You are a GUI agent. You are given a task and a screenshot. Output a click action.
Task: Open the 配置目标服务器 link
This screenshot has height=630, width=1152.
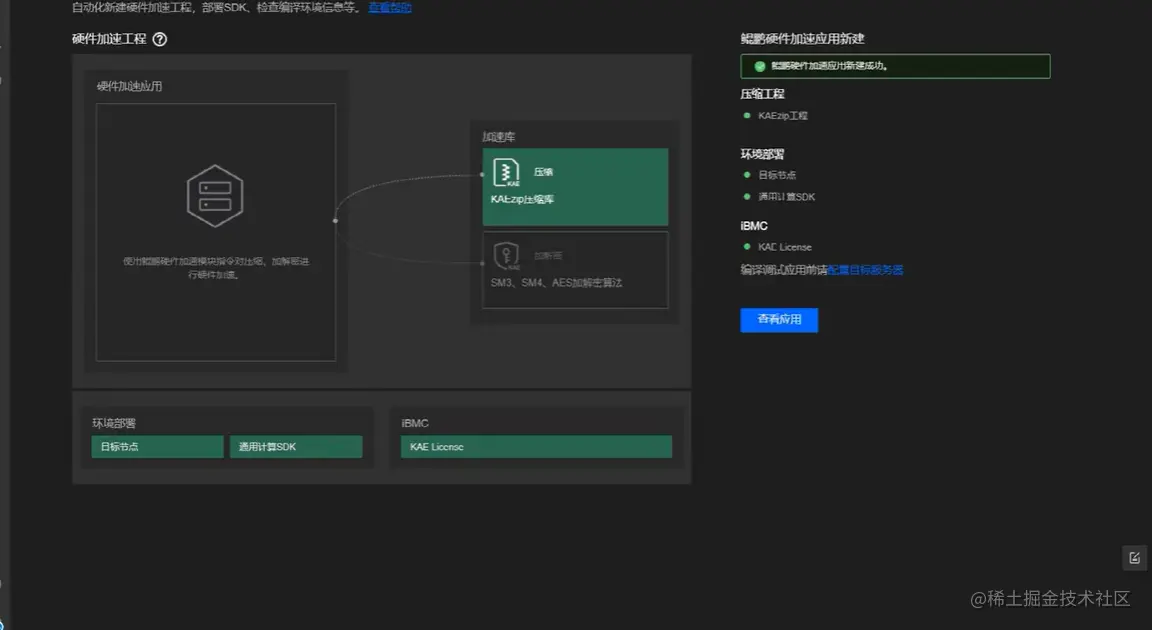[865, 270]
